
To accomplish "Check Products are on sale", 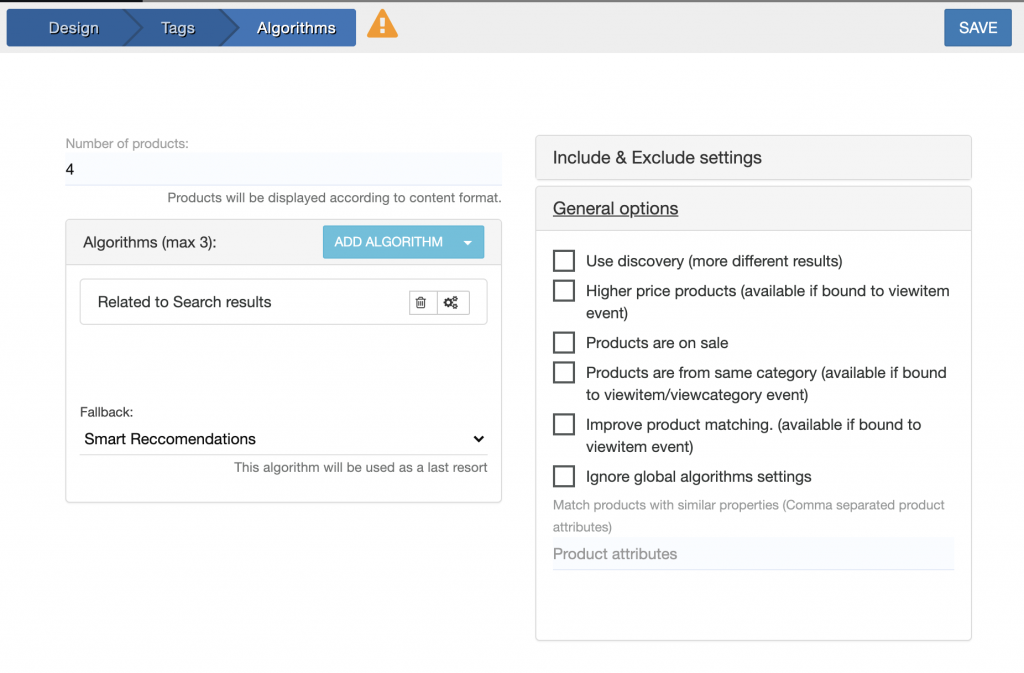I will click(564, 343).
